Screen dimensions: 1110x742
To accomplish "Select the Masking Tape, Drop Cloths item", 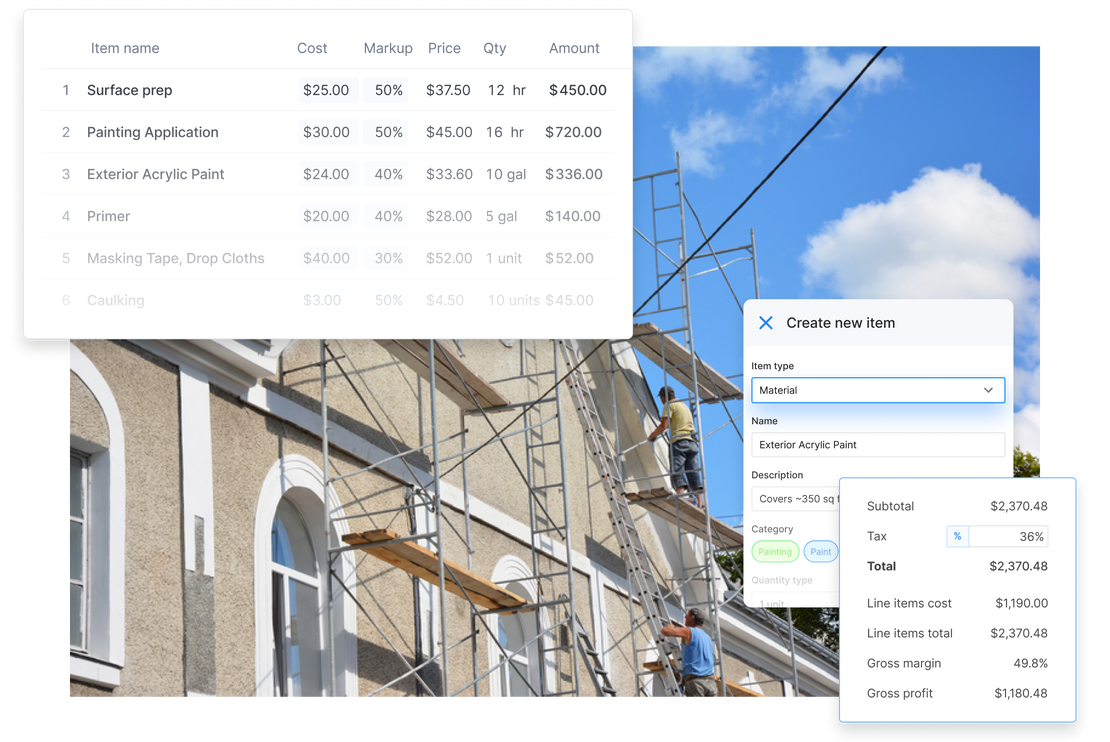I will pos(176,258).
